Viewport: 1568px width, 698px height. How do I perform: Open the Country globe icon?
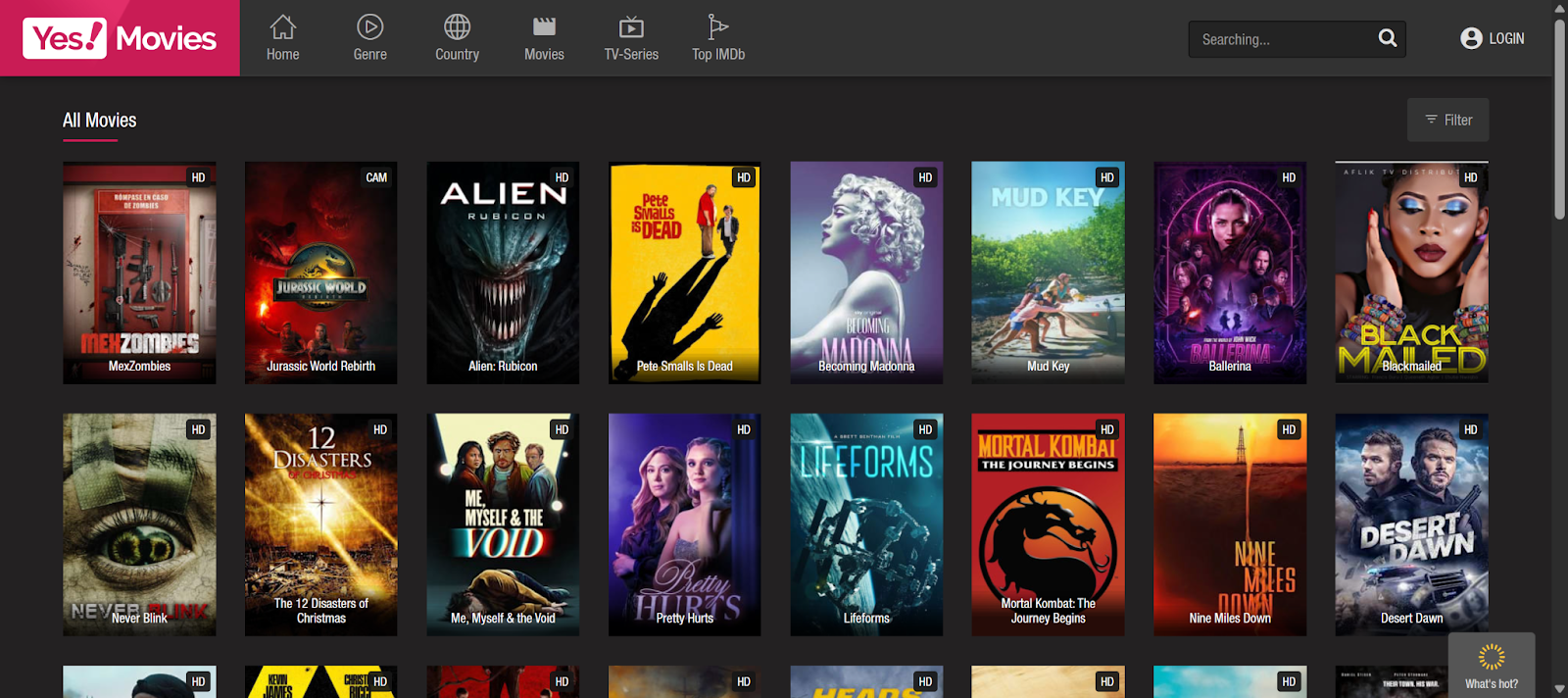coord(457,26)
